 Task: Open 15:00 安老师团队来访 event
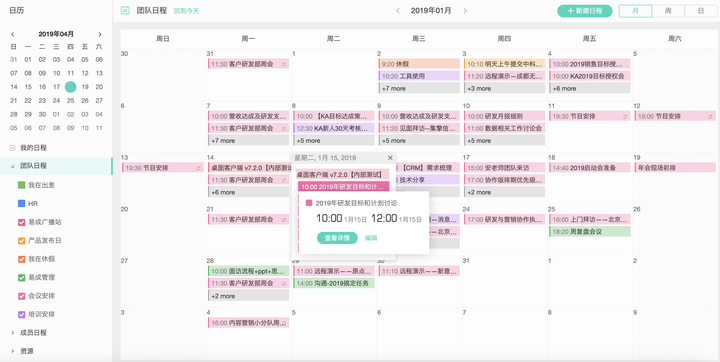(504, 168)
